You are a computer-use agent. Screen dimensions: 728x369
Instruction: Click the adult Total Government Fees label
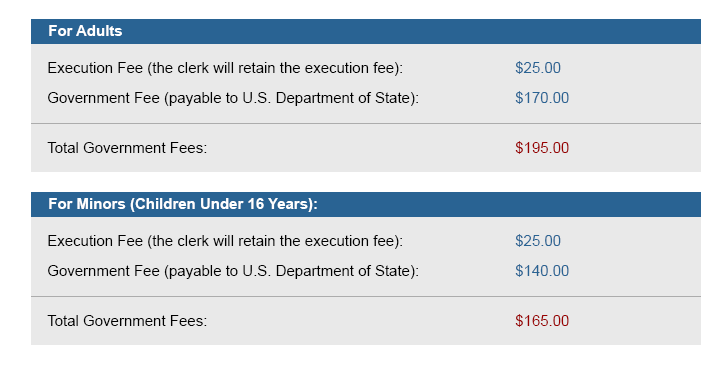(x=127, y=148)
